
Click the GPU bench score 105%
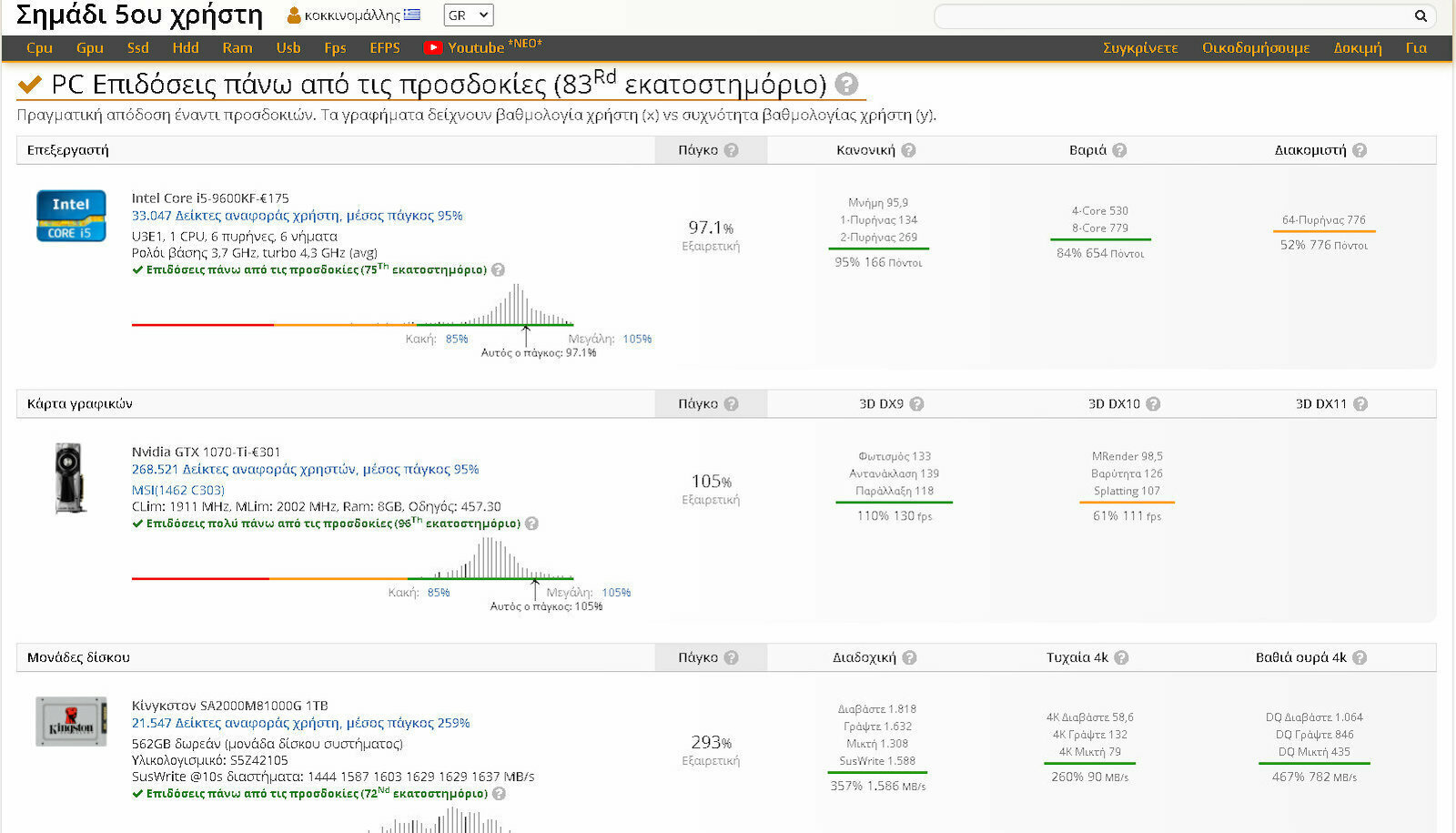point(712,481)
